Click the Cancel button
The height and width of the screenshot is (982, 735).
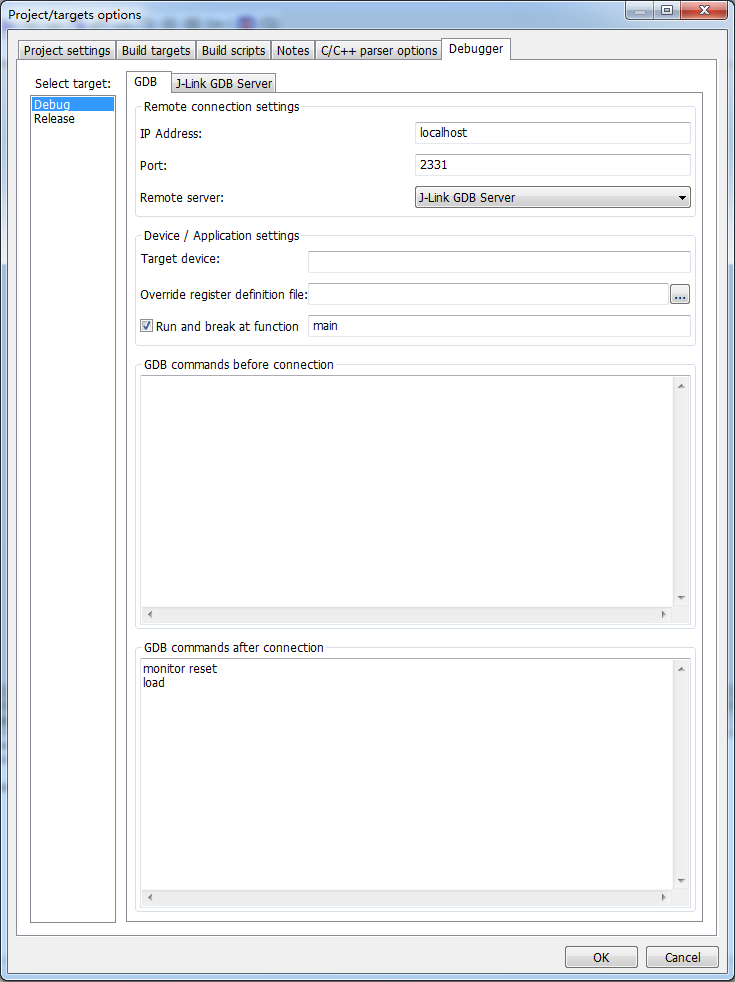point(682,957)
